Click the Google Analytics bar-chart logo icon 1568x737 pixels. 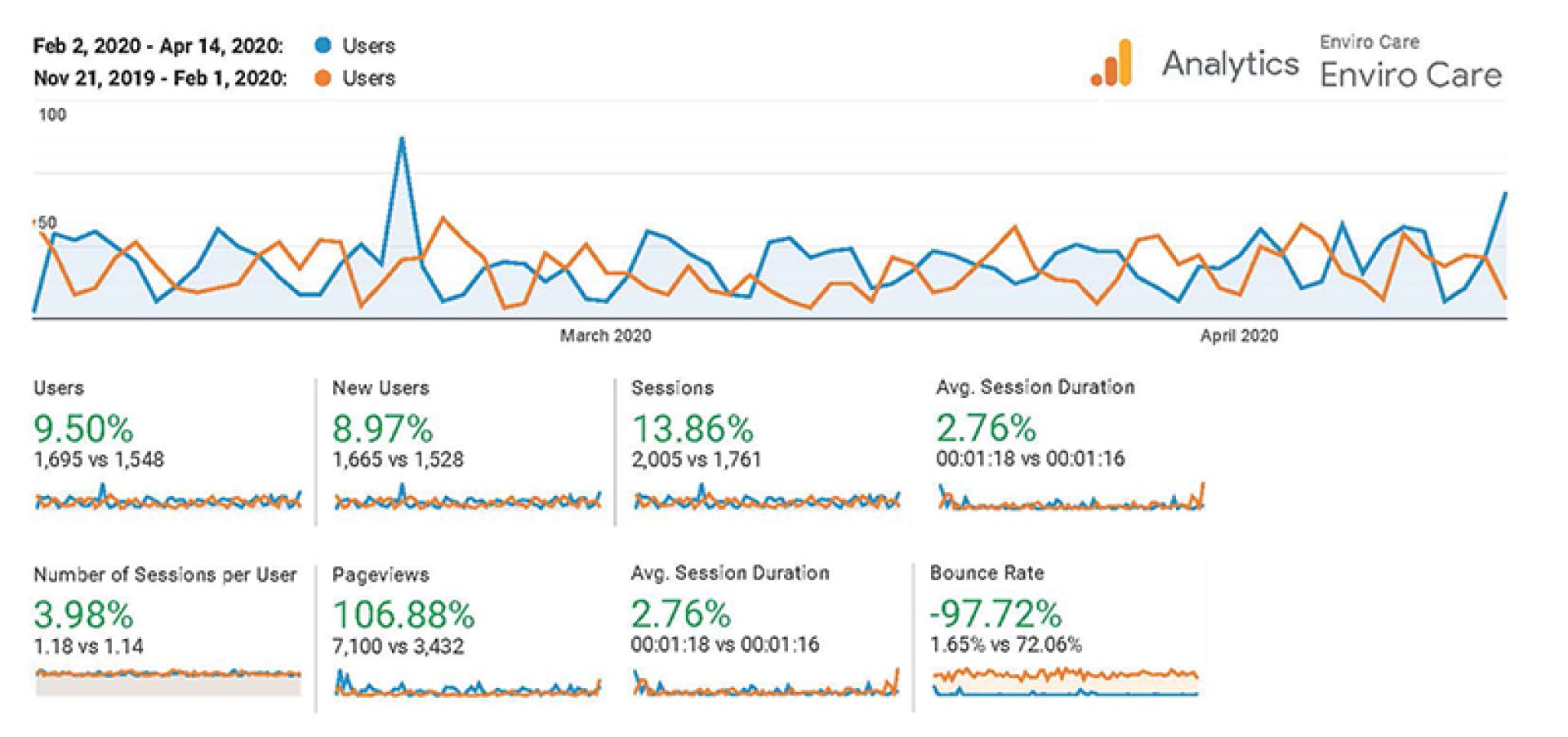click(x=1111, y=63)
